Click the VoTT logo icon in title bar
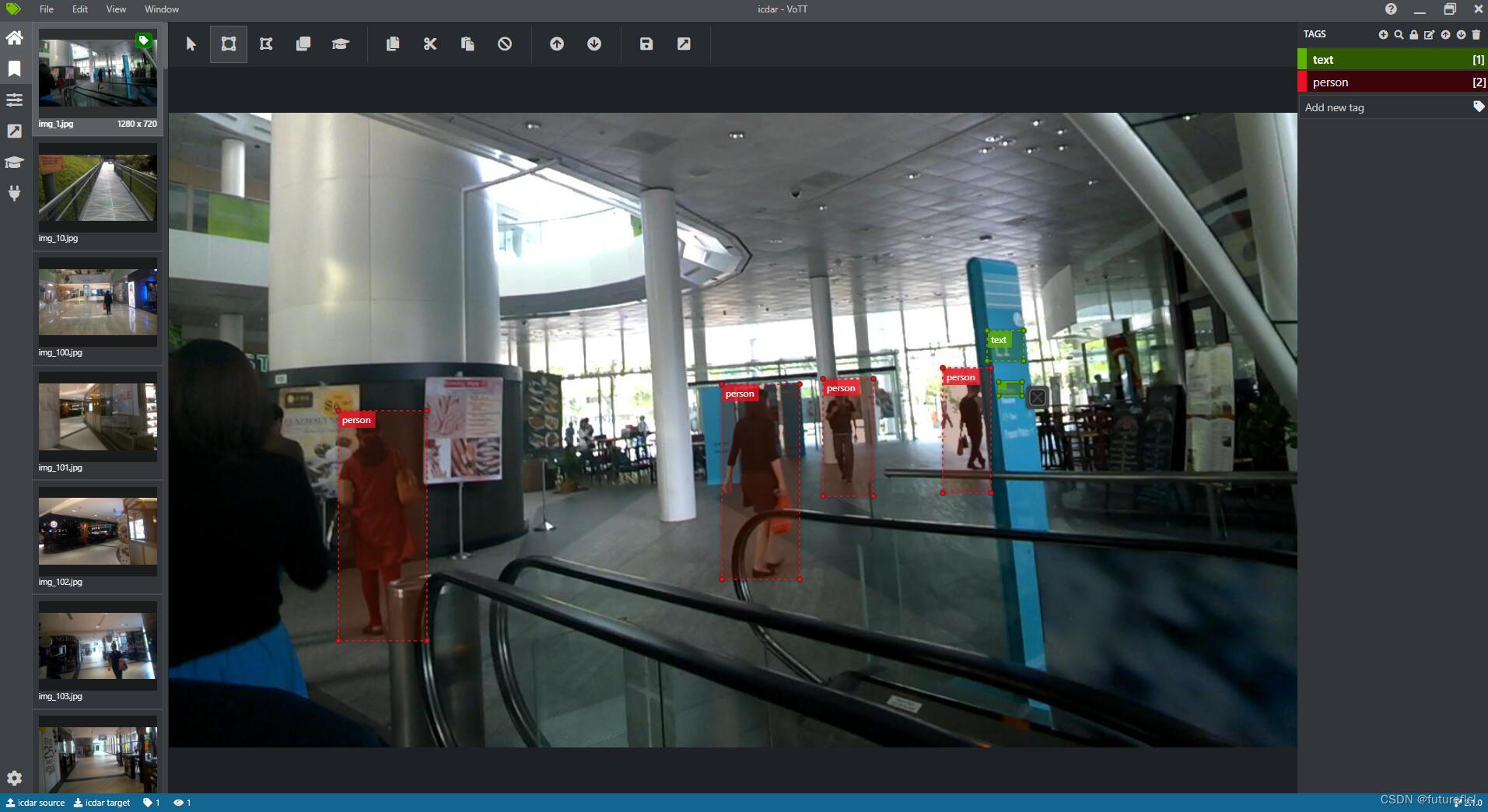 click(x=13, y=9)
